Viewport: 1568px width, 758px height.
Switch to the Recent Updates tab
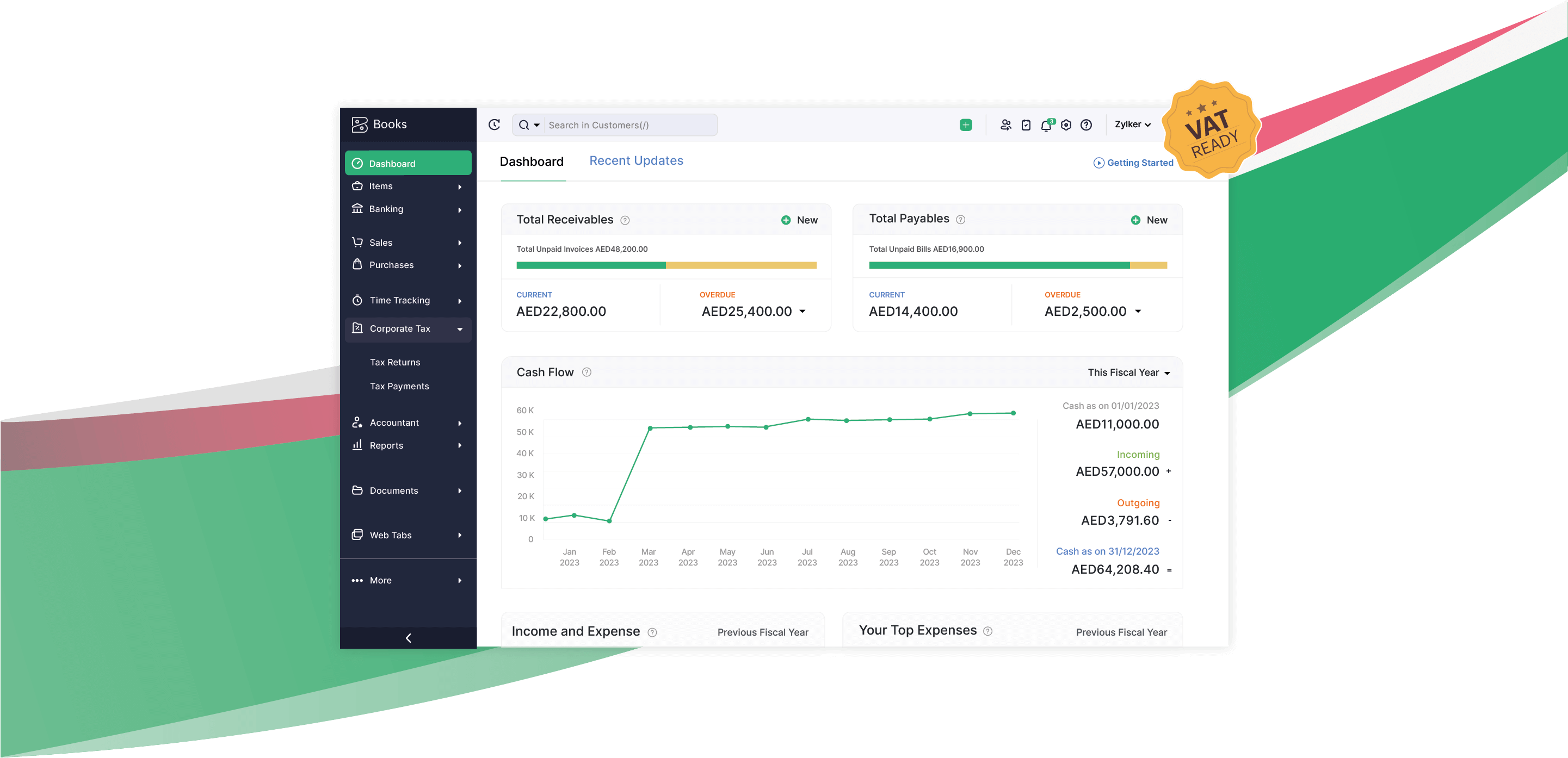coord(635,160)
